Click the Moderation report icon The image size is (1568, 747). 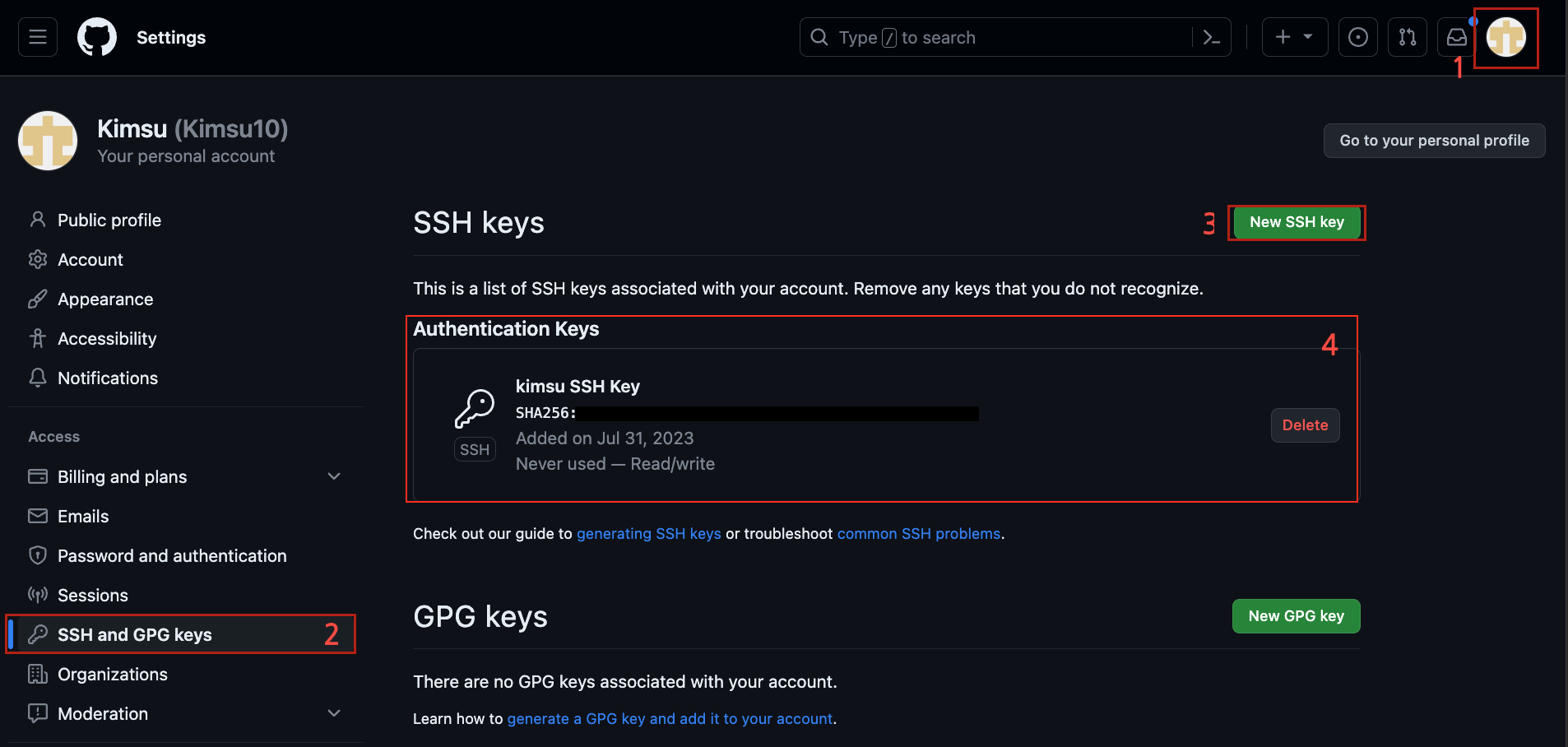38,713
